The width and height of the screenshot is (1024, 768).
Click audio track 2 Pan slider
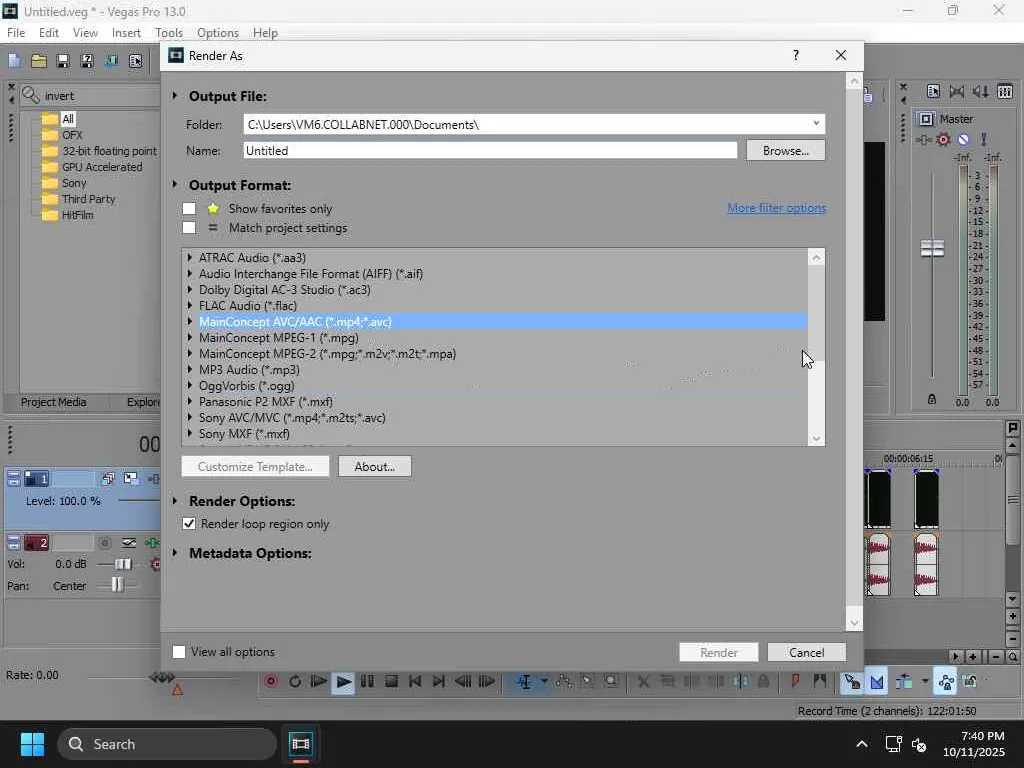[118, 585]
